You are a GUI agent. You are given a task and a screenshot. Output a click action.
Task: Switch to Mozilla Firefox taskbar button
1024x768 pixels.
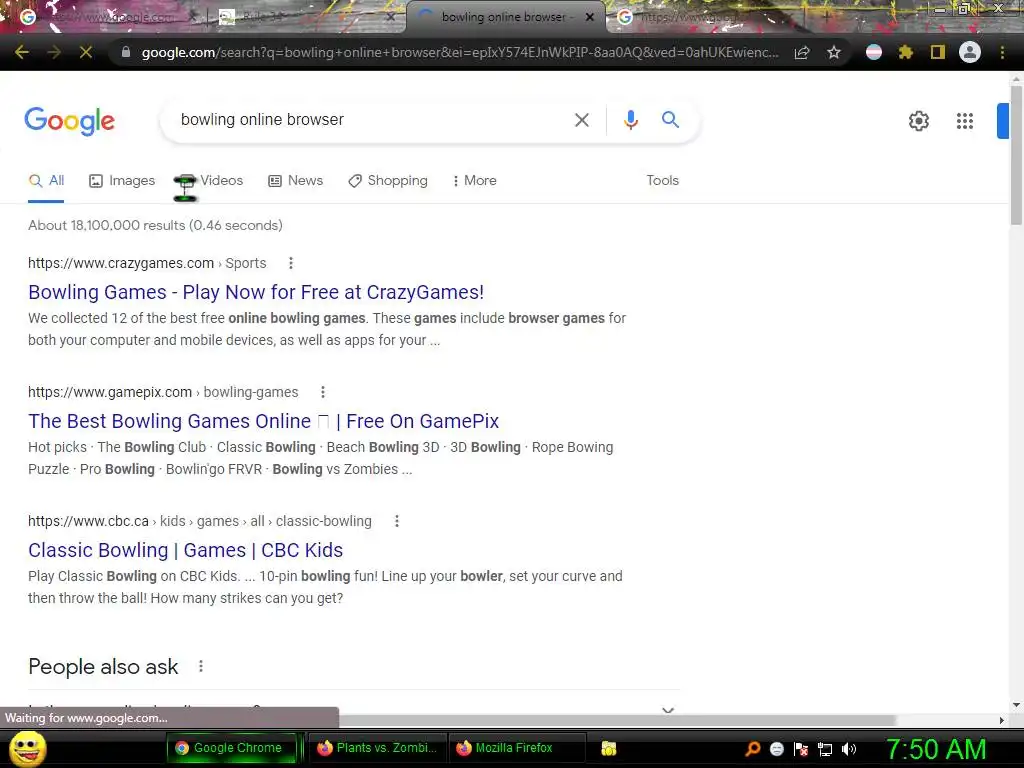[x=517, y=748]
